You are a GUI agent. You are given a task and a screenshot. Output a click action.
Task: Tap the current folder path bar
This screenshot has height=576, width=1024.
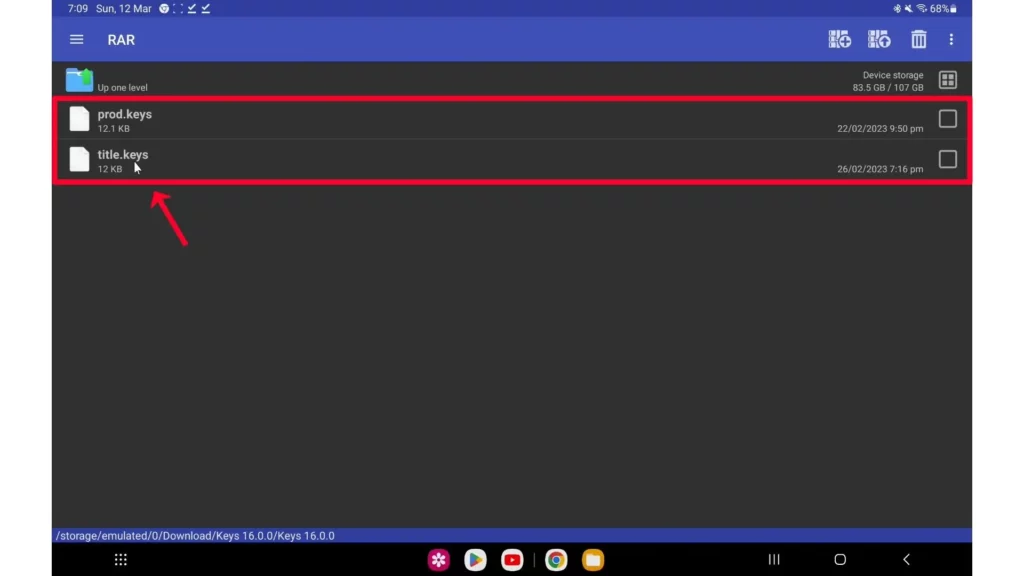[512, 536]
